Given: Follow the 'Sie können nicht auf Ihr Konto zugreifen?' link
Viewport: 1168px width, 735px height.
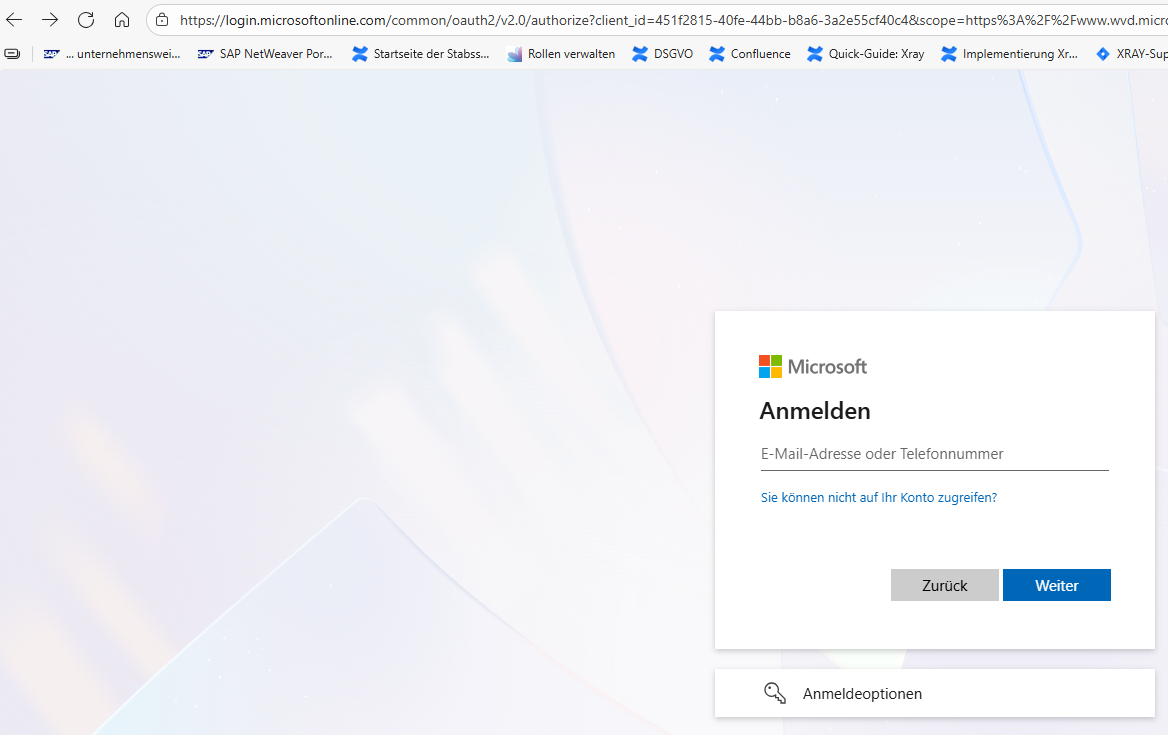Looking at the screenshot, I should (x=878, y=497).
